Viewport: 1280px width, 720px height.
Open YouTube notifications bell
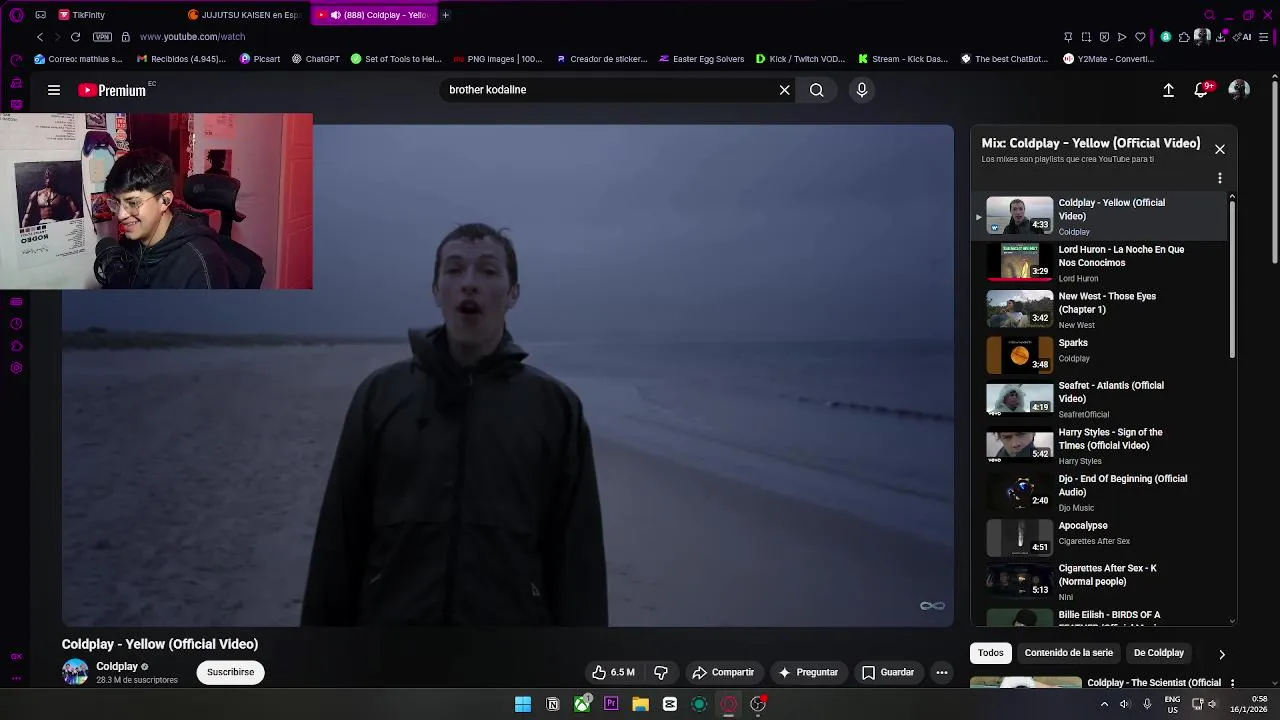(x=1202, y=90)
